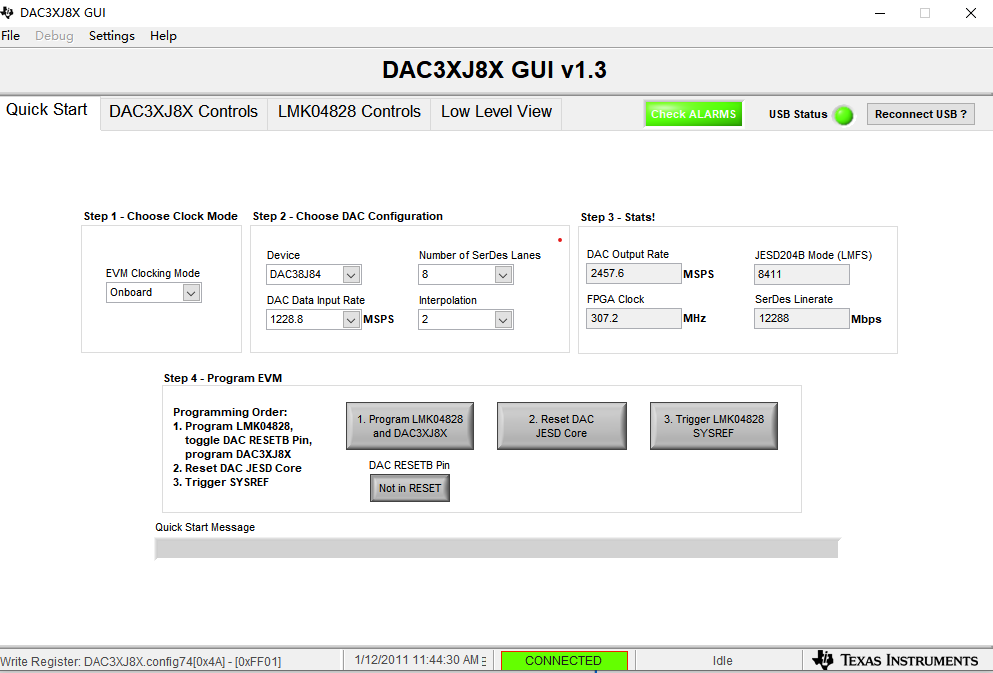The width and height of the screenshot is (993, 673).
Task: Click the DAC RESETB Pin label
Action: click(409, 465)
